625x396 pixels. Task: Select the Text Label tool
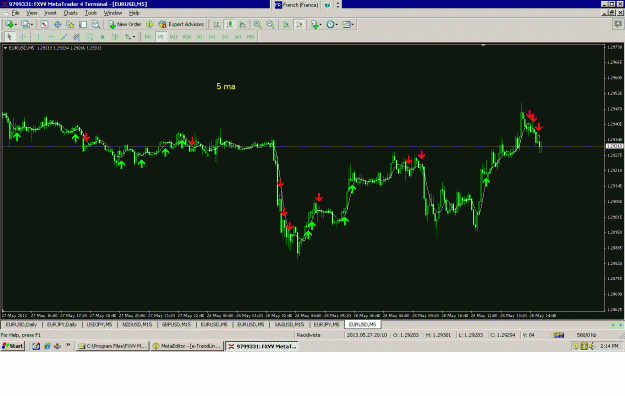115,37
